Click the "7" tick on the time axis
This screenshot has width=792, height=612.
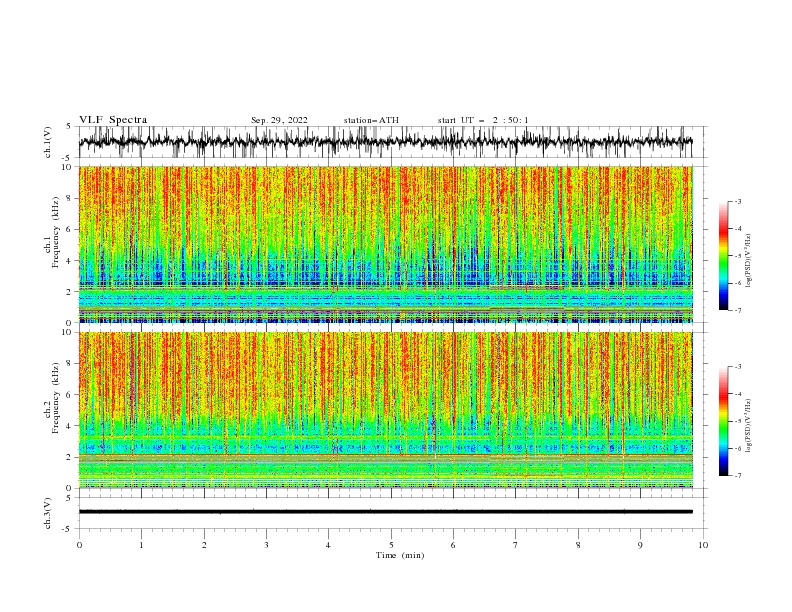click(x=516, y=545)
